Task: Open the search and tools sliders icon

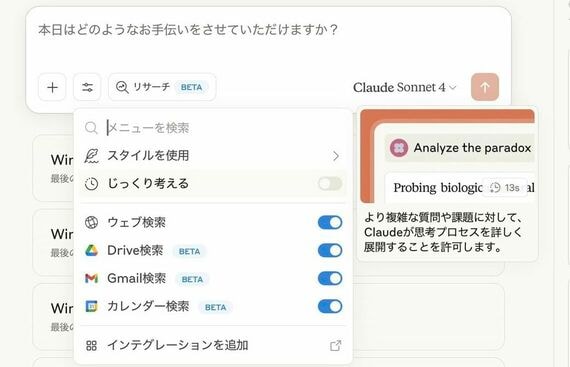Action: pos(87,87)
